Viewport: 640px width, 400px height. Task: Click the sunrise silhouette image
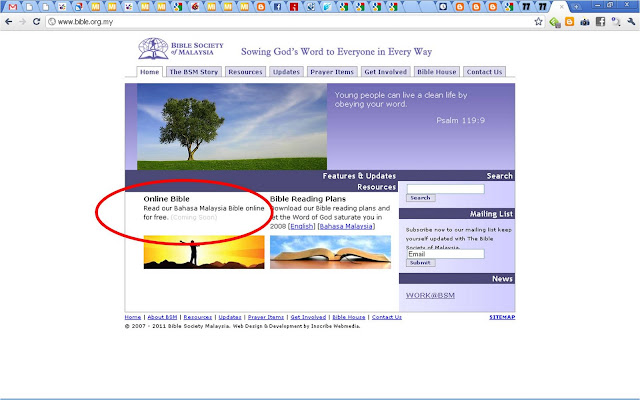[x=204, y=252]
